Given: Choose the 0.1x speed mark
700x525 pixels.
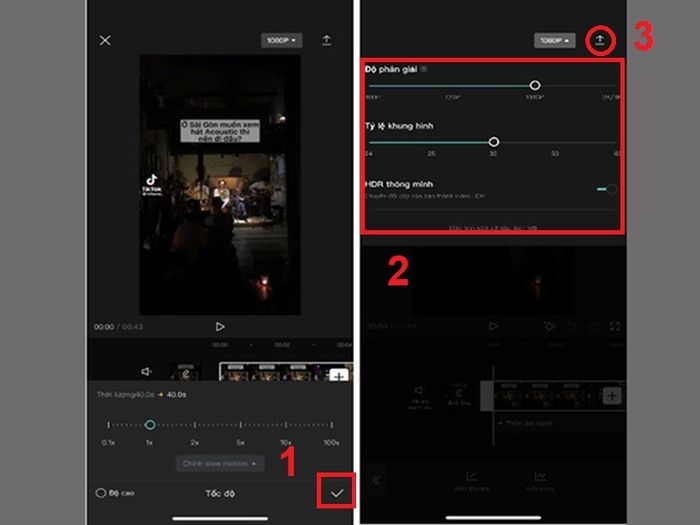Looking at the screenshot, I should (x=108, y=442).
